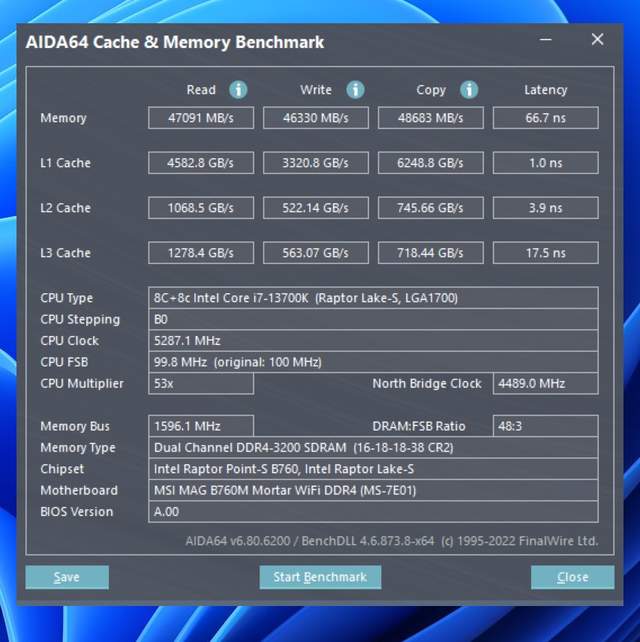Select the L3 Cache Copy value 718.44 GB/s
Screen dimensions: 640x642
click(431, 253)
